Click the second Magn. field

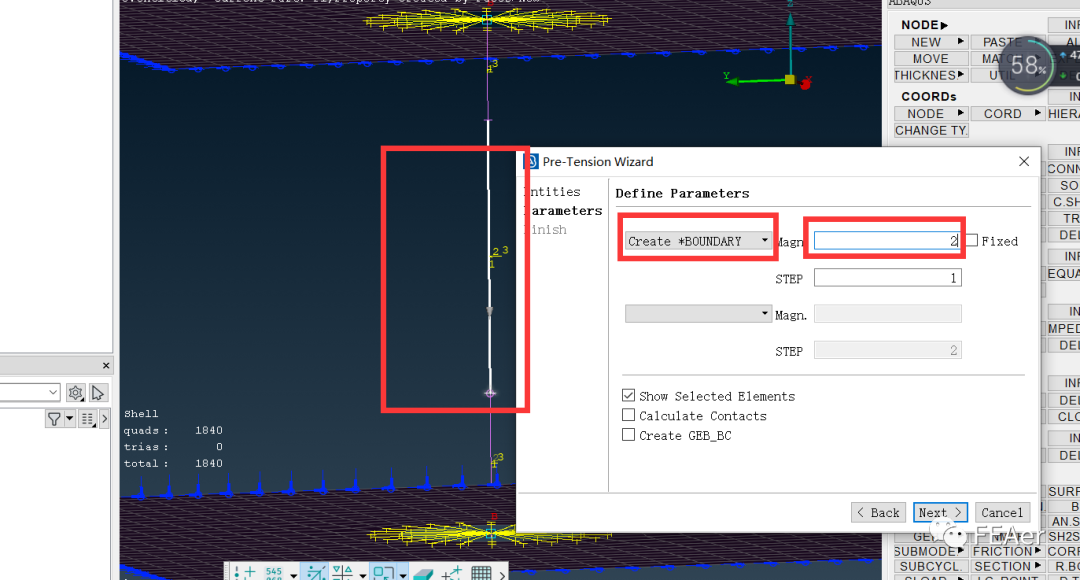click(887, 314)
